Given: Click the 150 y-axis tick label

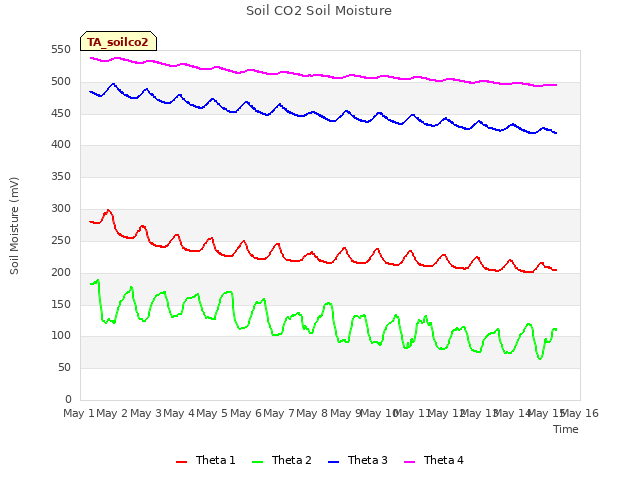Looking at the screenshot, I should pyautogui.click(x=61, y=304).
